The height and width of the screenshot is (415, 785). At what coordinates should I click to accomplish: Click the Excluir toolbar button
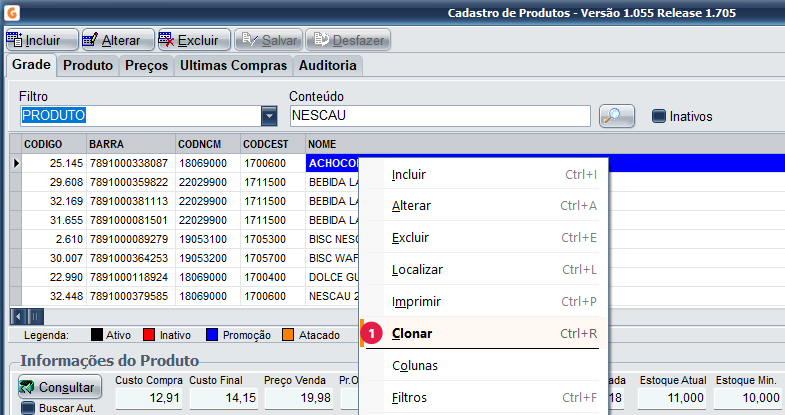tap(194, 40)
